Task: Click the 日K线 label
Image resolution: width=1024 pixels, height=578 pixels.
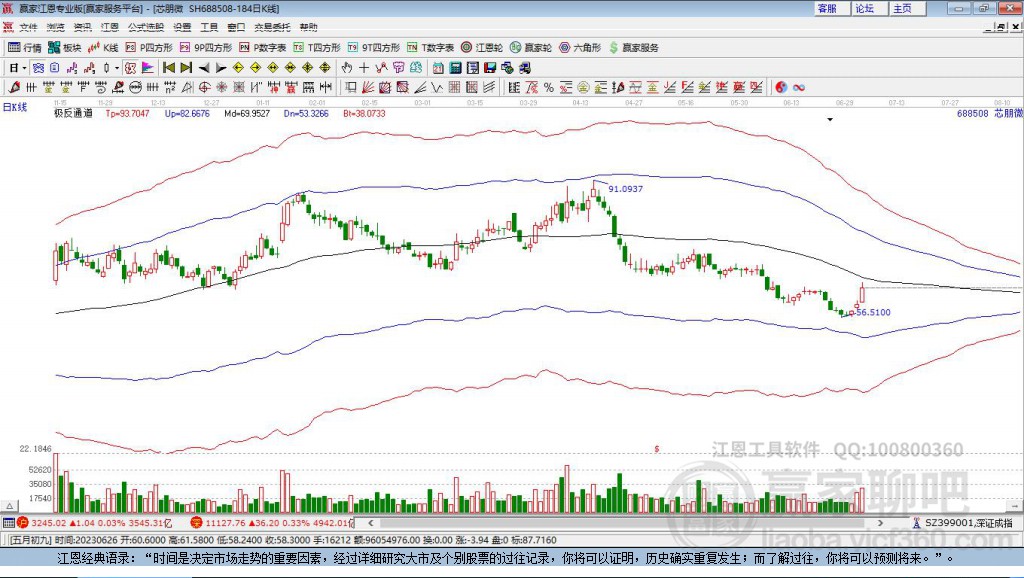Action: pos(15,107)
